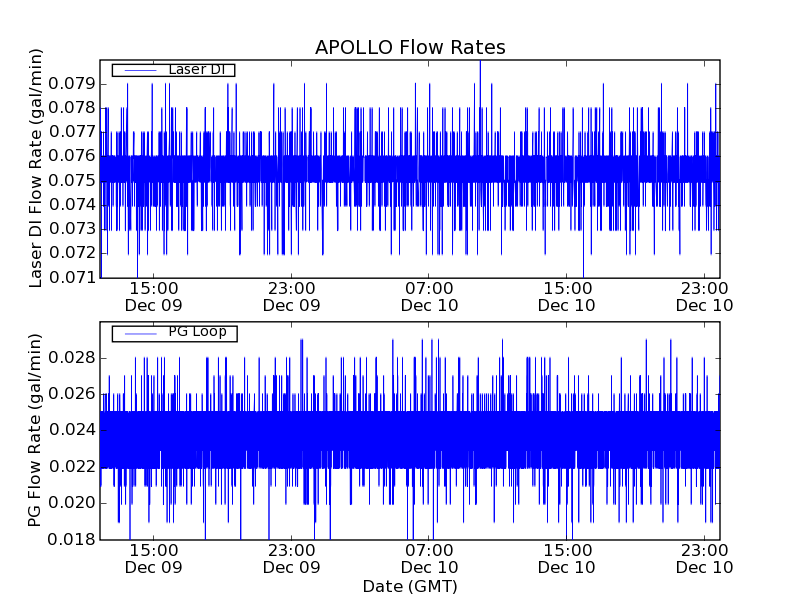Click bottom plot's '23:00 Dec 10' time label
Viewport: 800px width, 600px height.
pyautogui.click(x=706, y=558)
